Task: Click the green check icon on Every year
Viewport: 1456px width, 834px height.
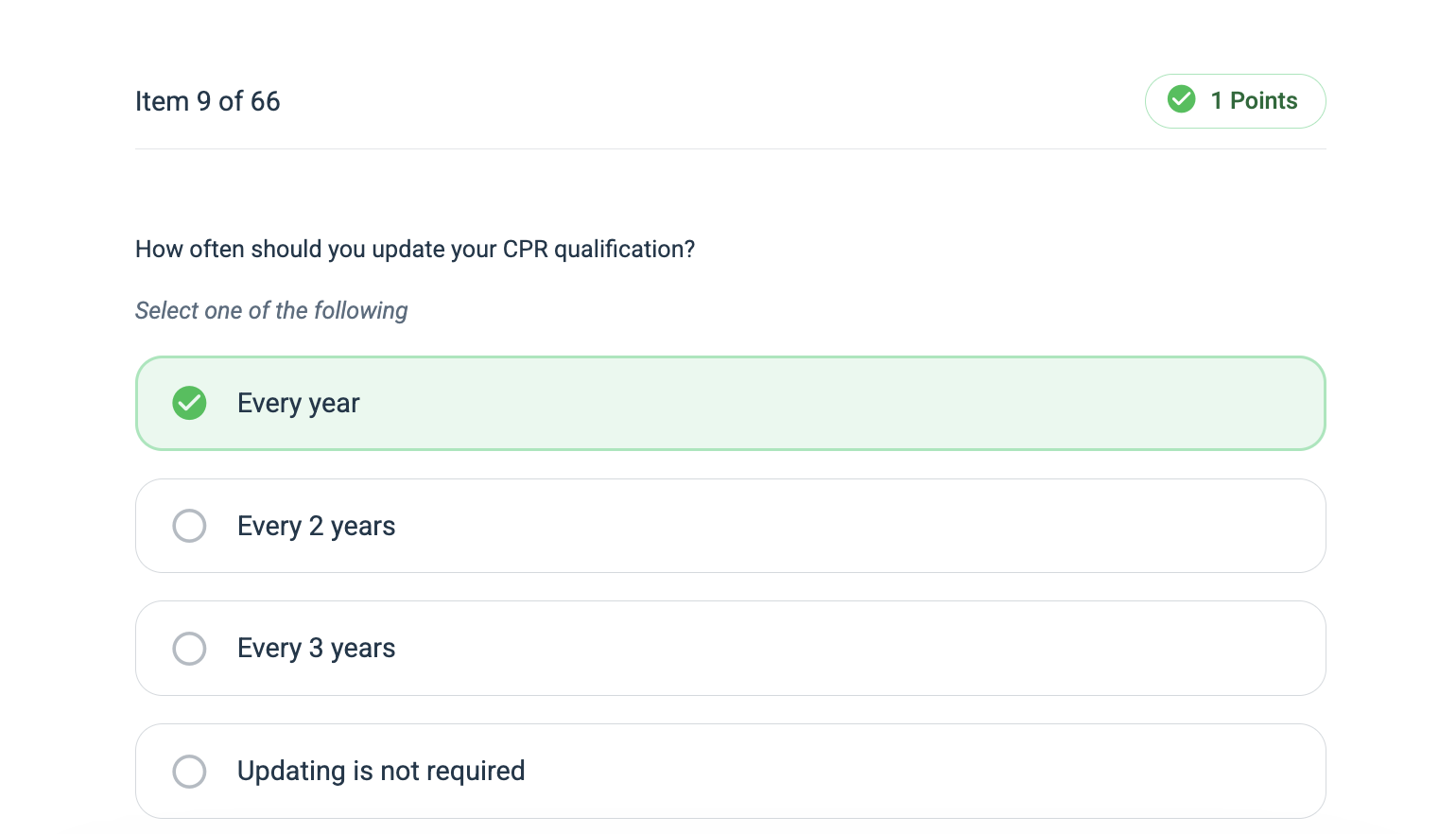Action: point(189,403)
